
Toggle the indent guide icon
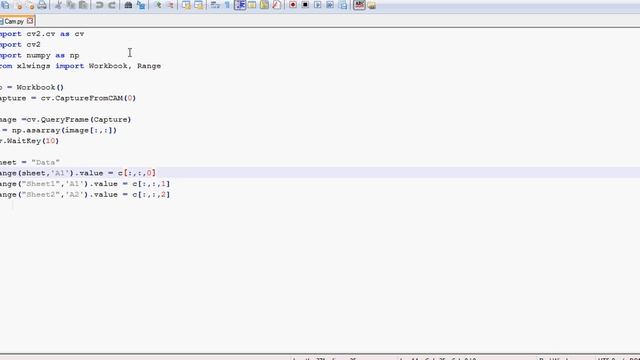pyautogui.click(x=240, y=5)
